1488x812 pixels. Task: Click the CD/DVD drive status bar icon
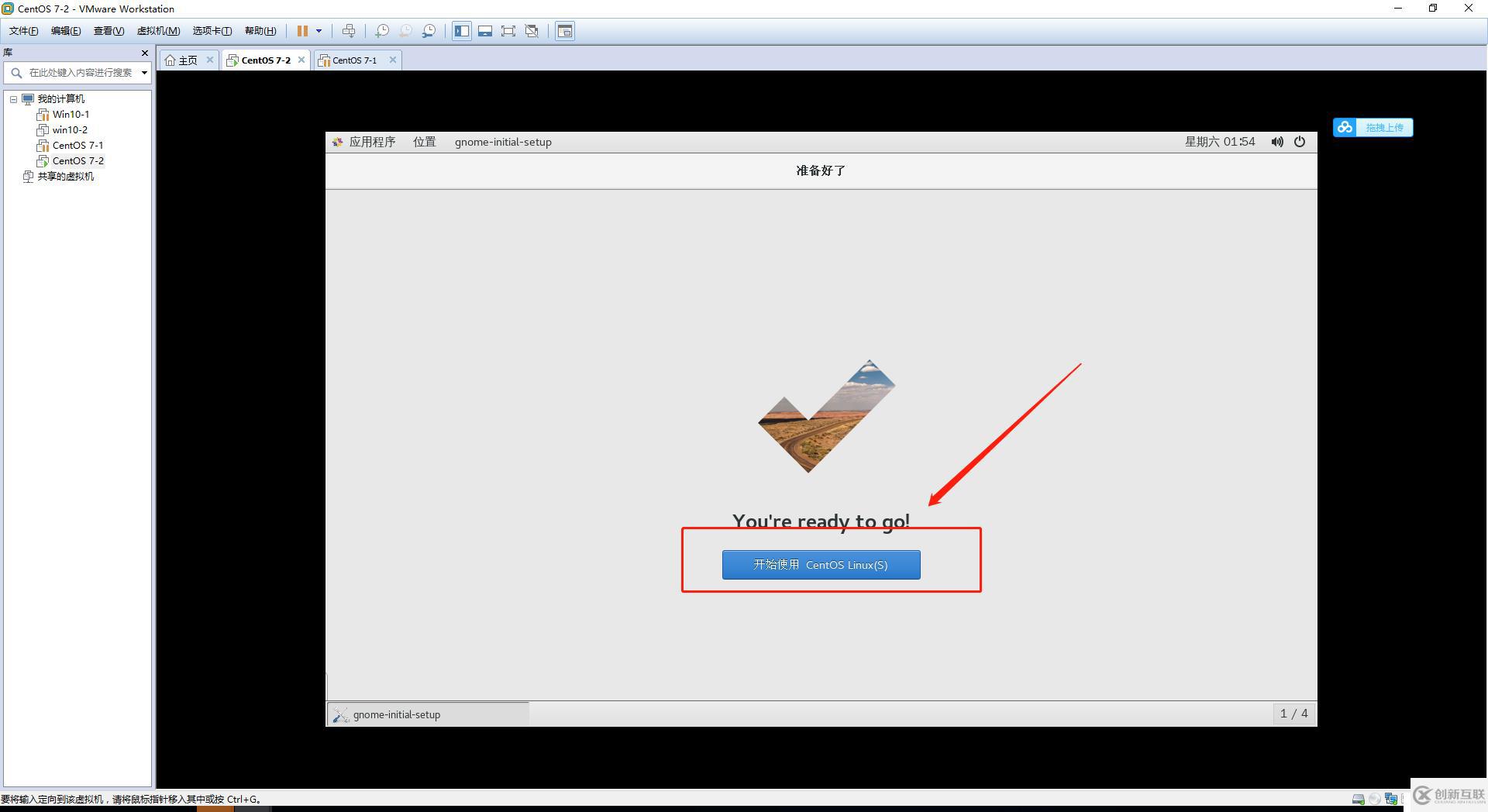[x=1375, y=799]
